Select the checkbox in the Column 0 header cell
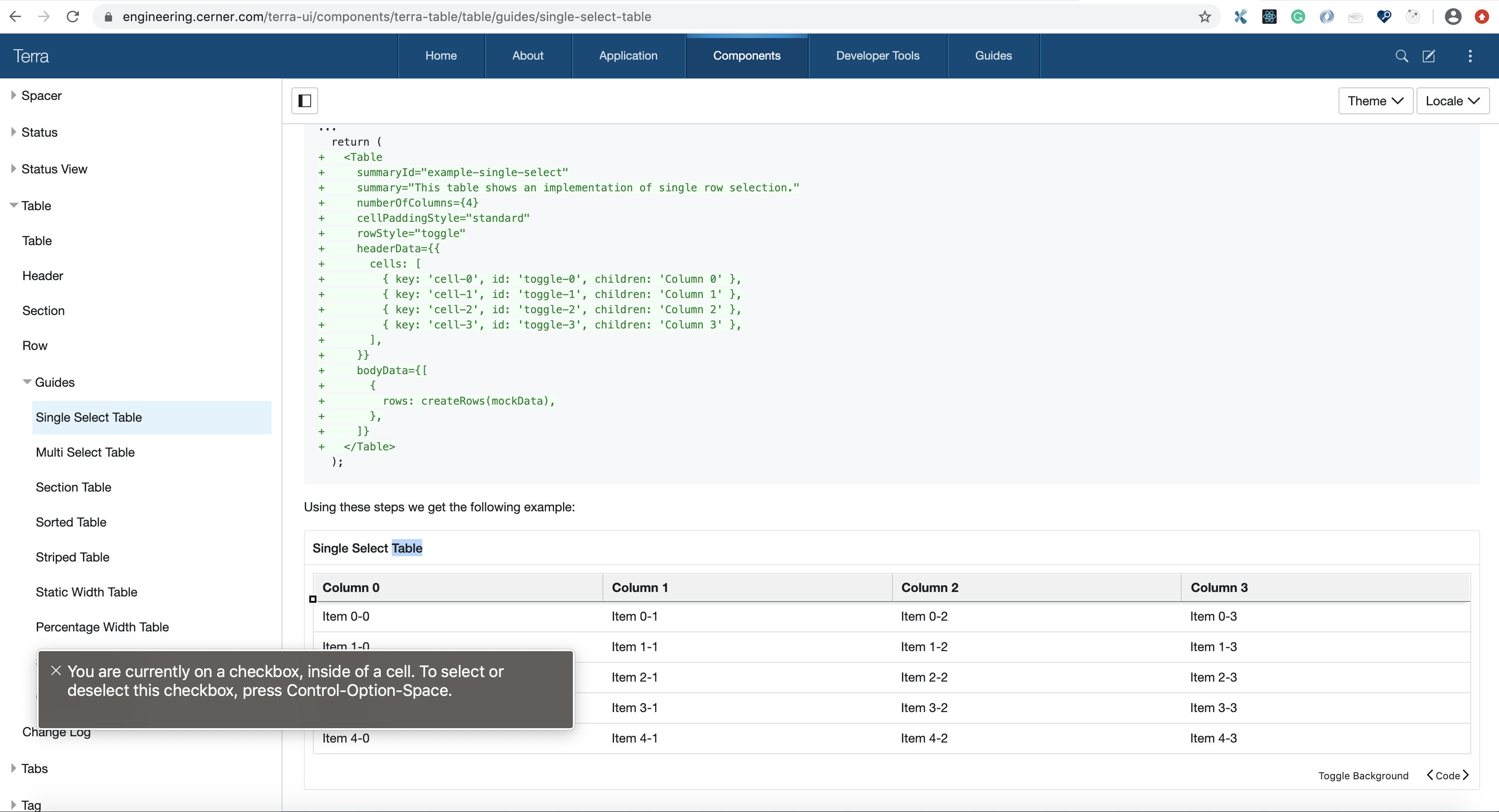The height and width of the screenshot is (812, 1499). 312,599
